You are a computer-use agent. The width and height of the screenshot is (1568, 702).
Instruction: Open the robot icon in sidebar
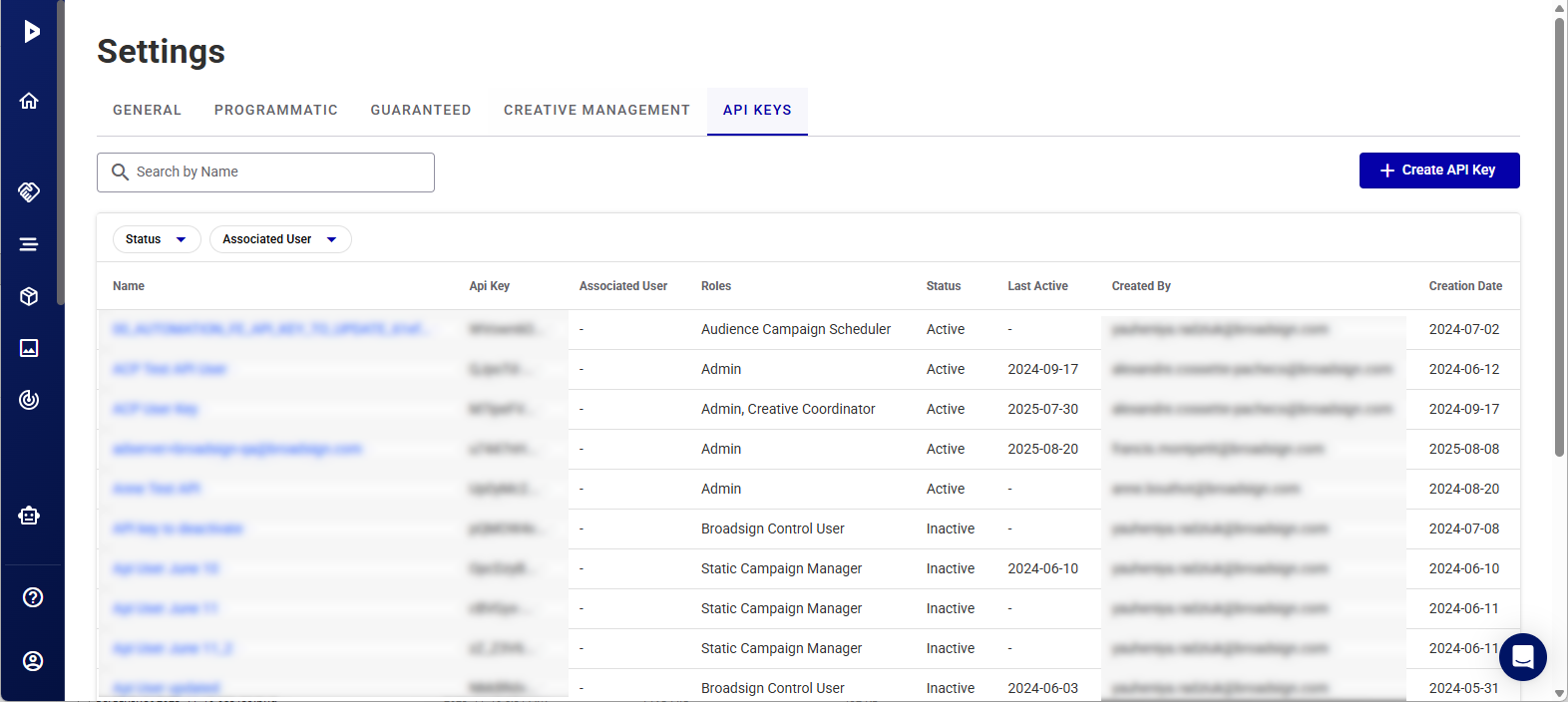29,516
